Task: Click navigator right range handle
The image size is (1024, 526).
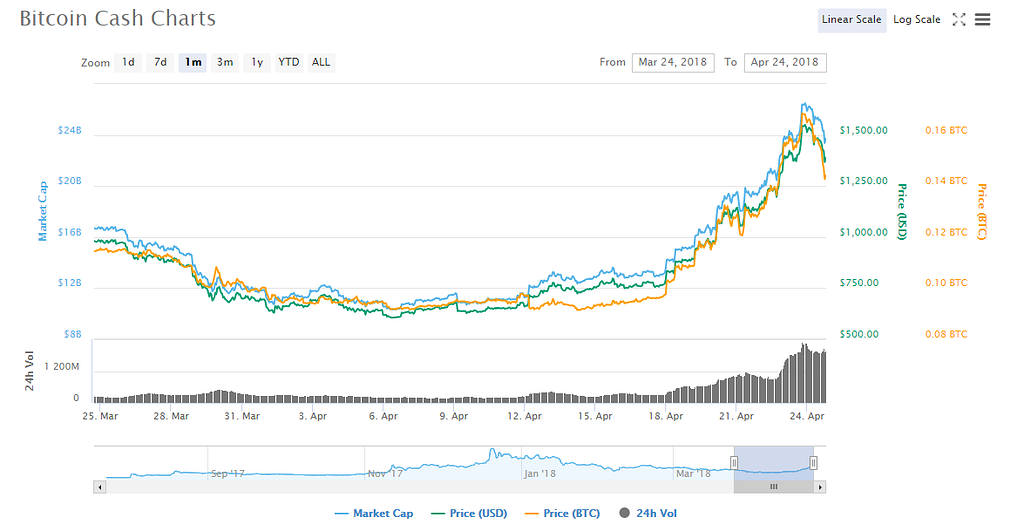Action: click(814, 463)
